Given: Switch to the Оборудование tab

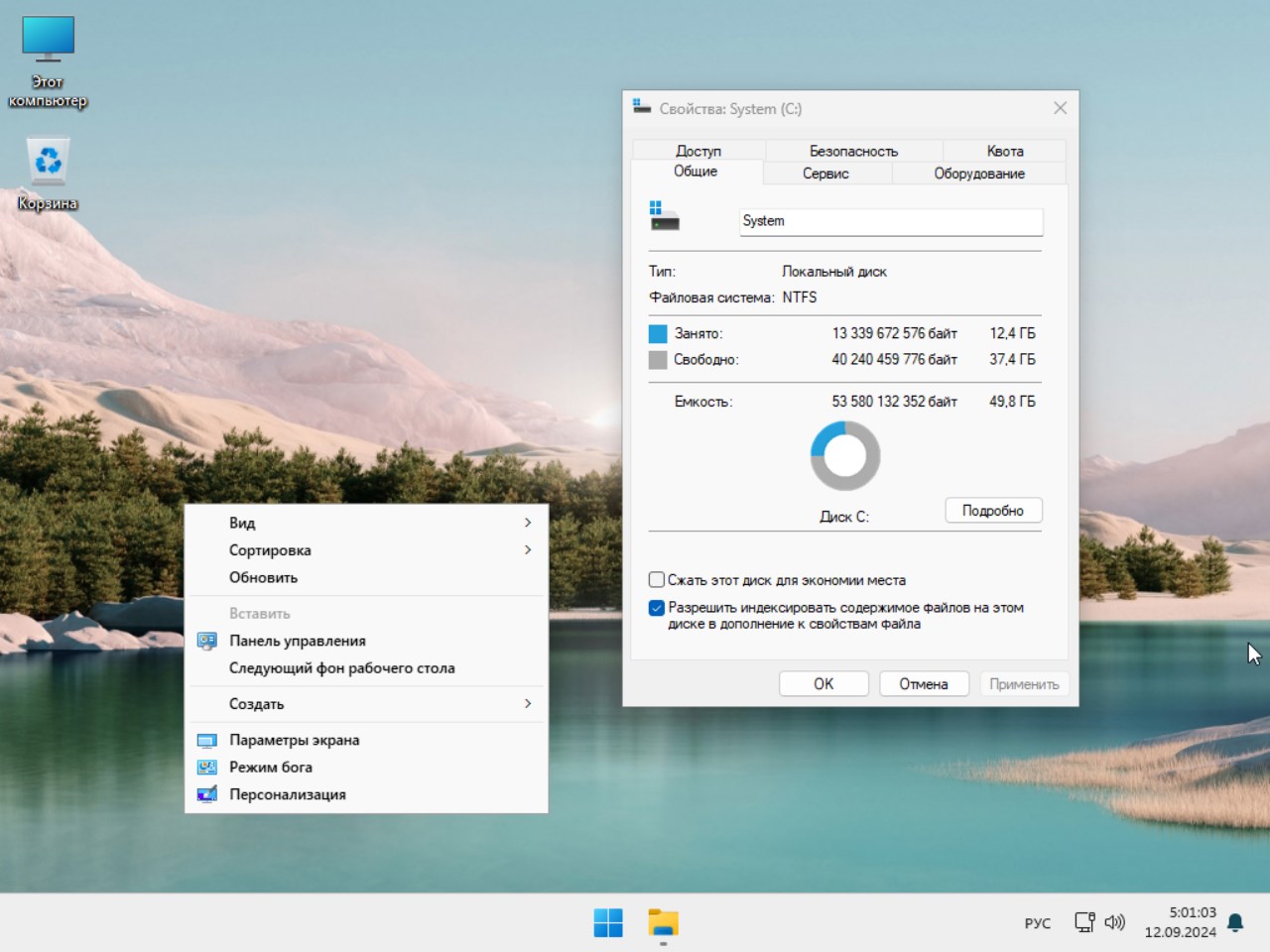Looking at the screenshot, I should click(x=979, y=174).
